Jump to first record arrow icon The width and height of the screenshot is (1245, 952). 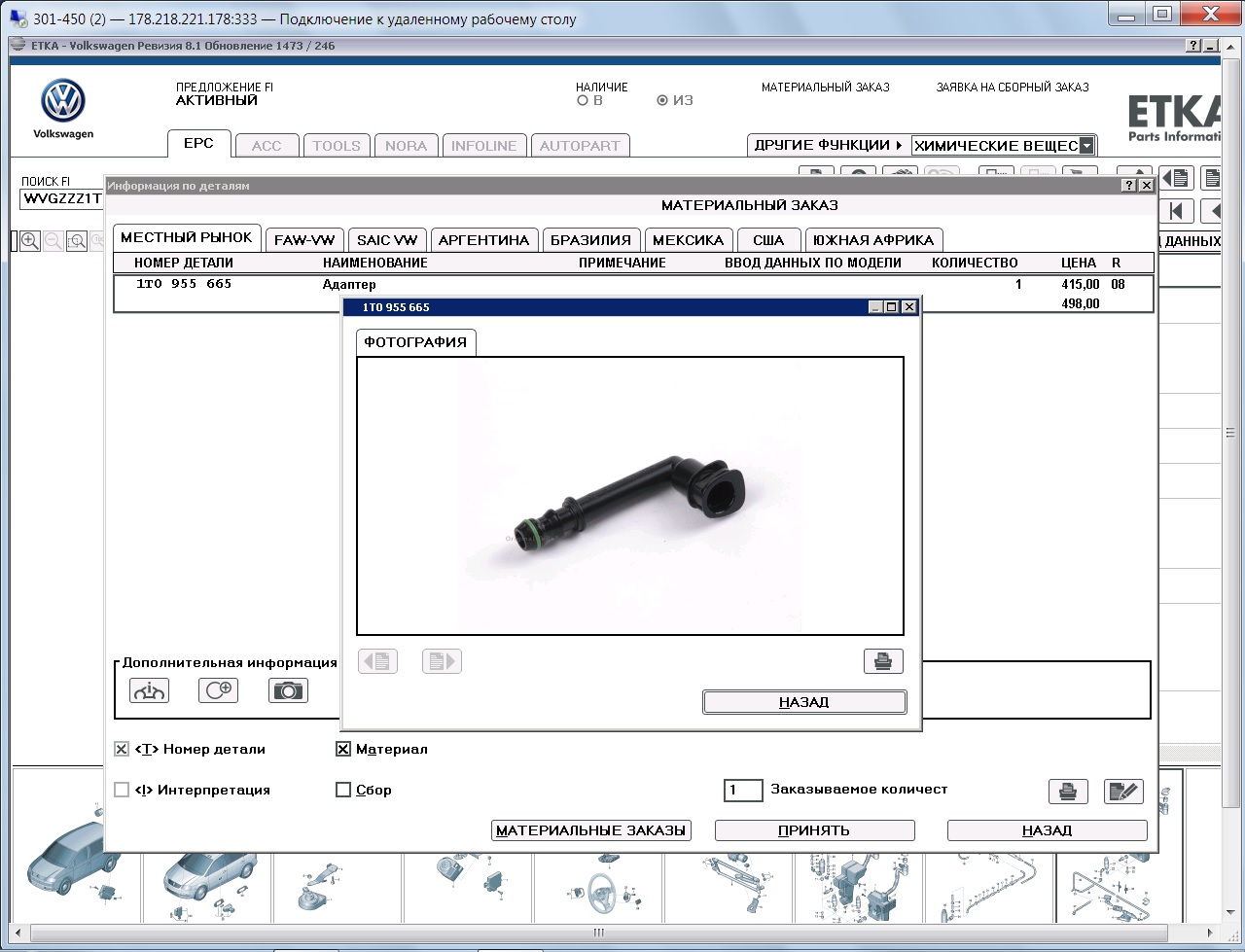1176,210
